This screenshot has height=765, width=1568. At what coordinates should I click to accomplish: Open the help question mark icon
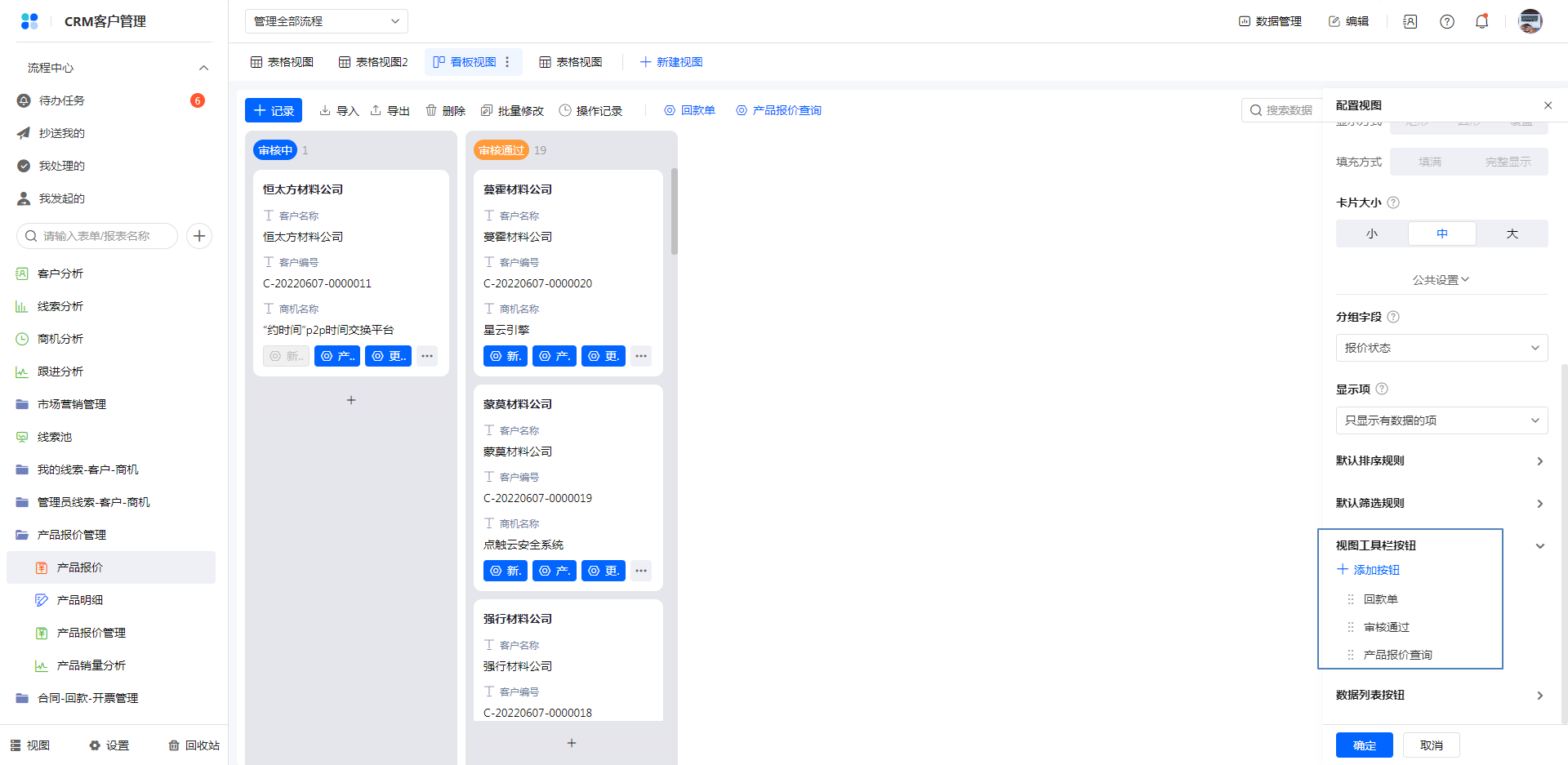coord(1446,21)
